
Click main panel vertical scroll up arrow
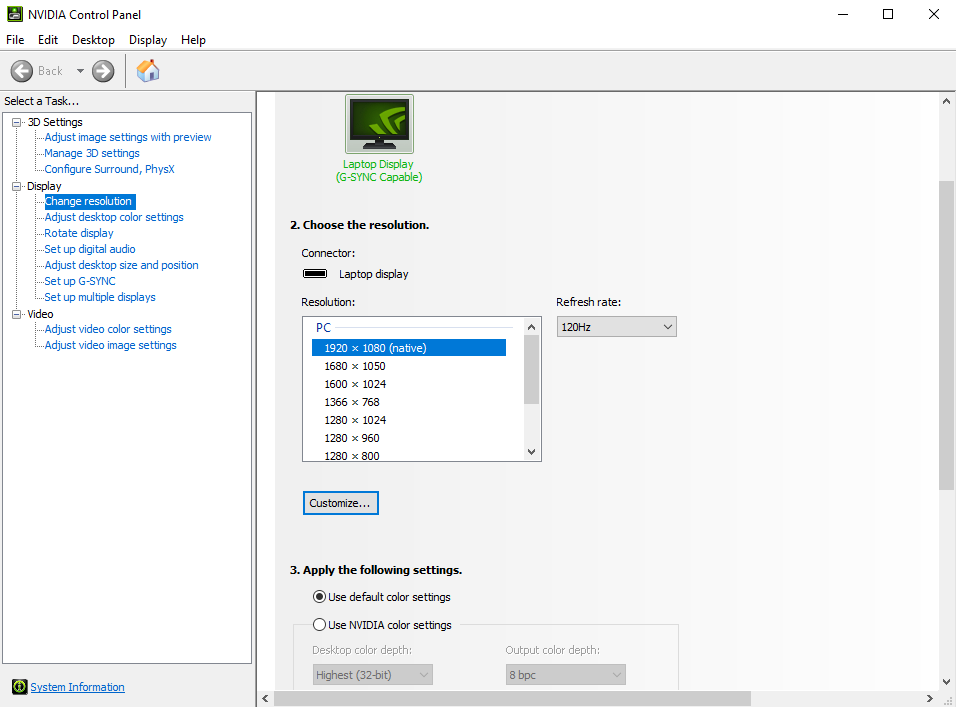click(946, 101)
